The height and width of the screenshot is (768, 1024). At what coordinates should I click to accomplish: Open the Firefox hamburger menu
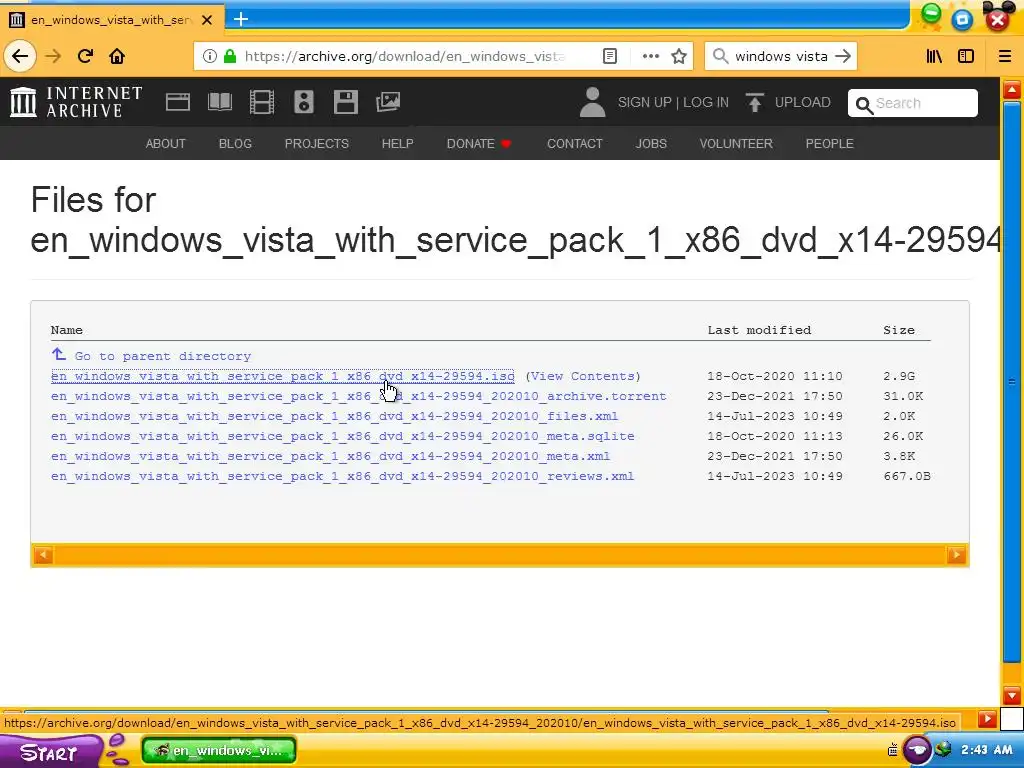click(x=1005, y=56)
